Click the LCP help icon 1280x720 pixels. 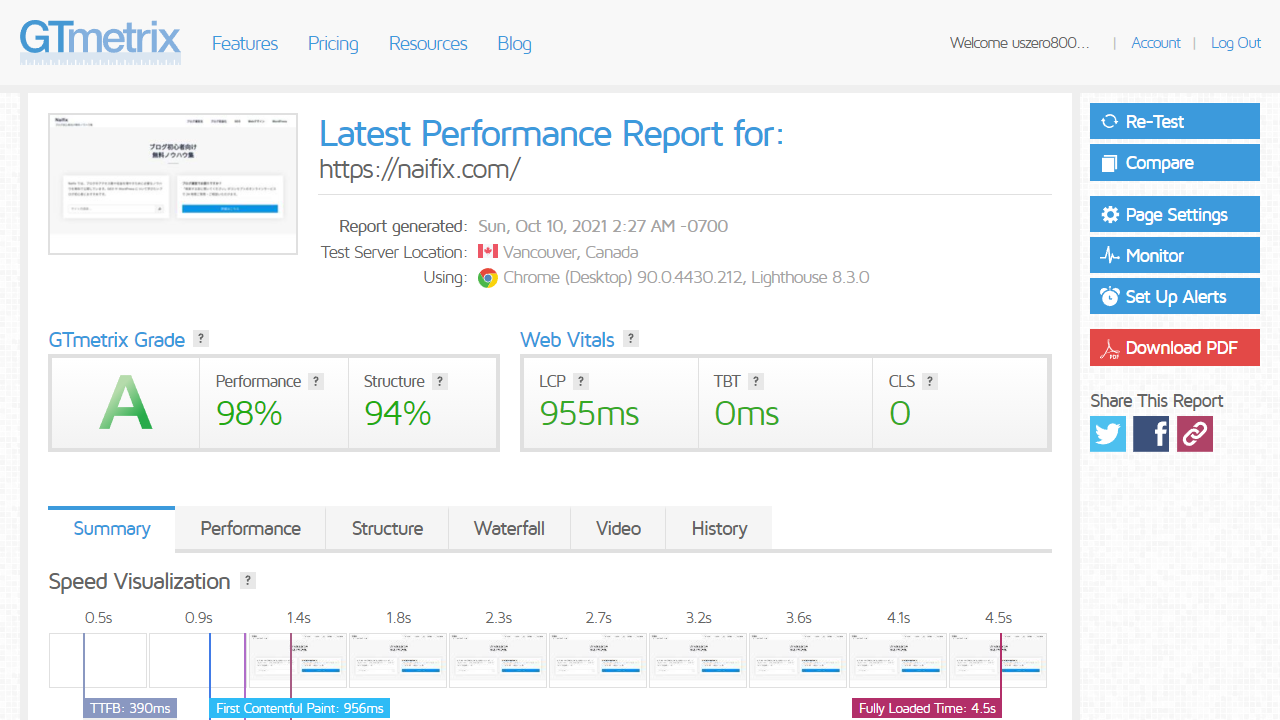point(581,381)
